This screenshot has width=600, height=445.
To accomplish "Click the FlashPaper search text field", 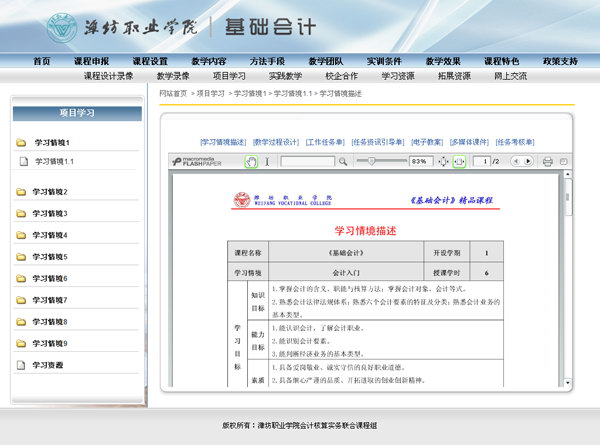I will pyautogui.click(x=308, y=161).
